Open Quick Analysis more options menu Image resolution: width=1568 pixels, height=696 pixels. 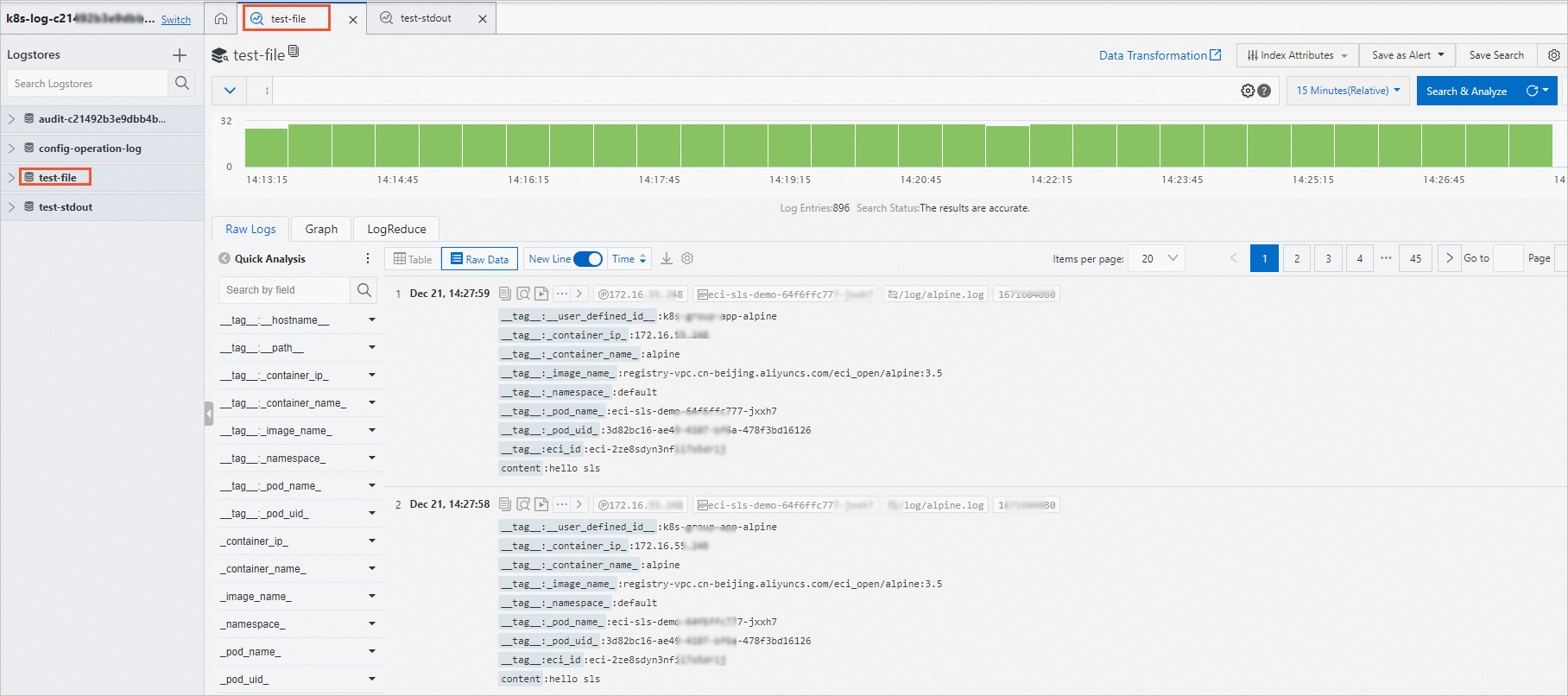[368, 258]
